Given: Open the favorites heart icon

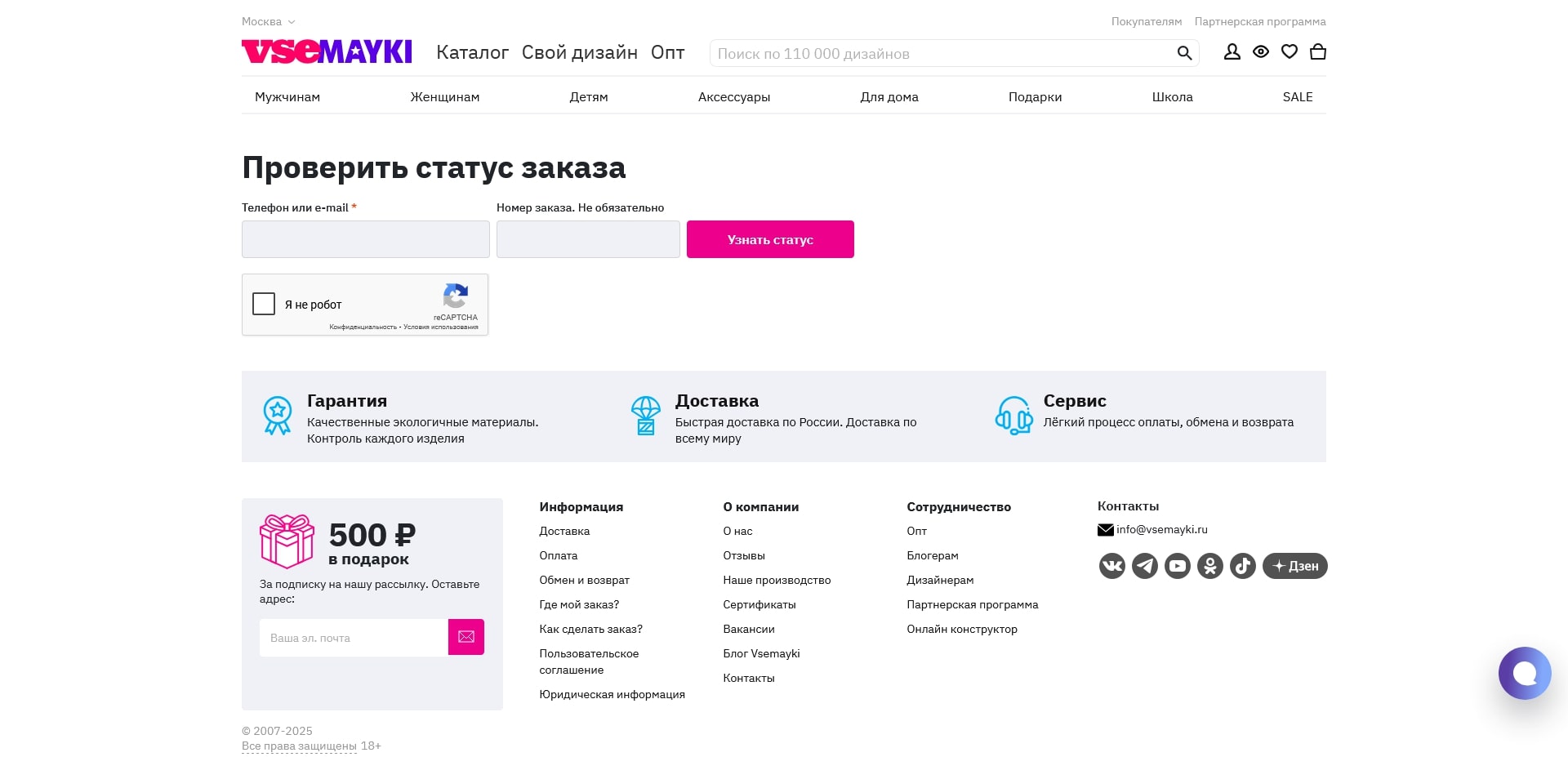Looking at the screenshot, I should pyautogui.click(x=1289, y=51).
